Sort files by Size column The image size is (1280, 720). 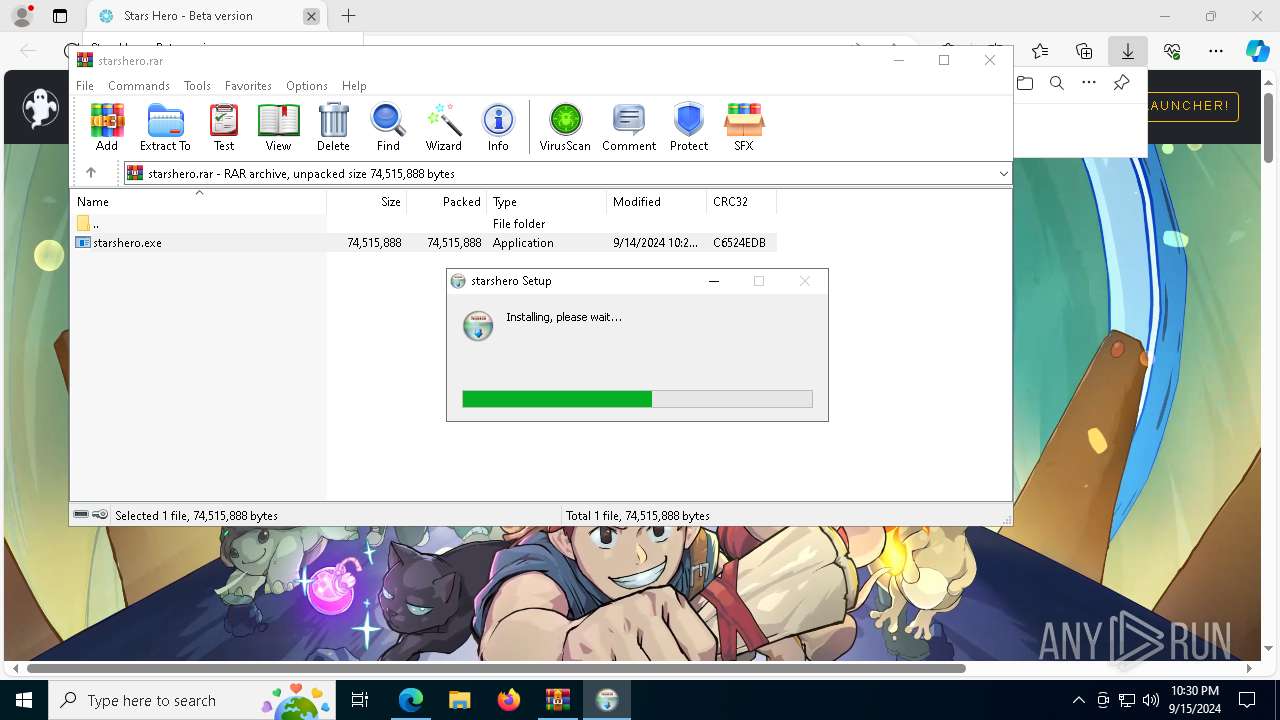pyautogui.click(x=367, y=202)
